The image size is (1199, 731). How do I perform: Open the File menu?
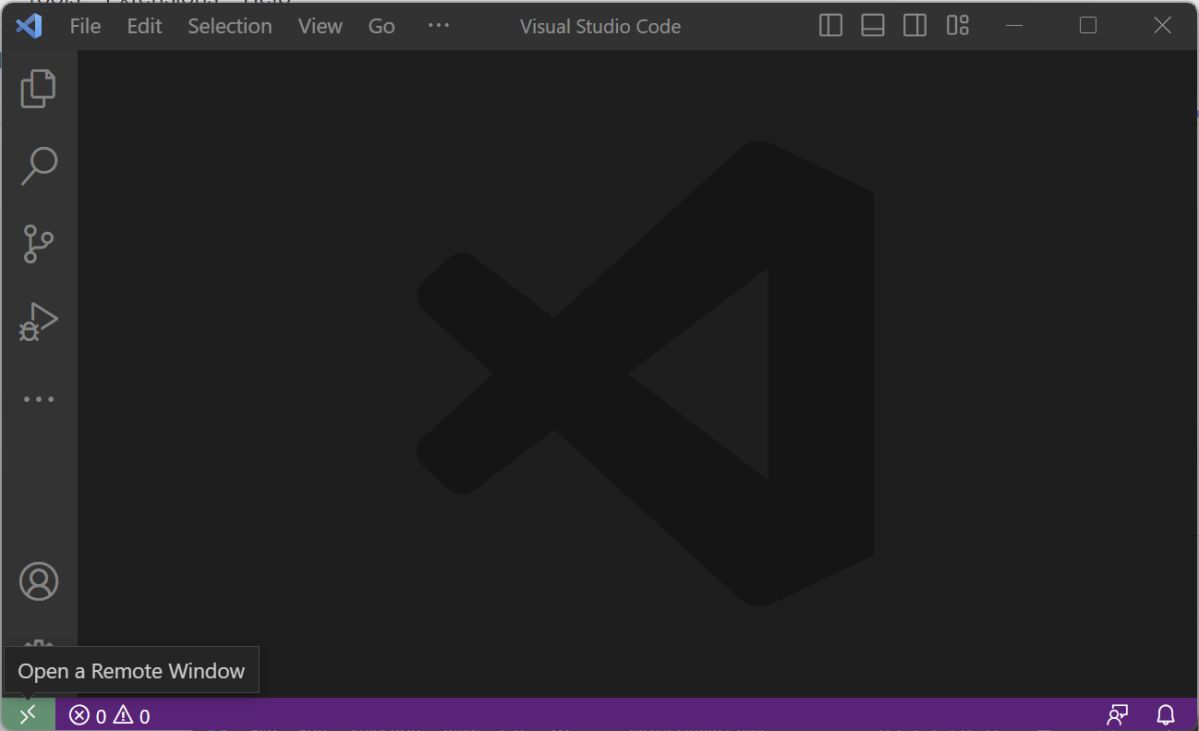[85, 26]
